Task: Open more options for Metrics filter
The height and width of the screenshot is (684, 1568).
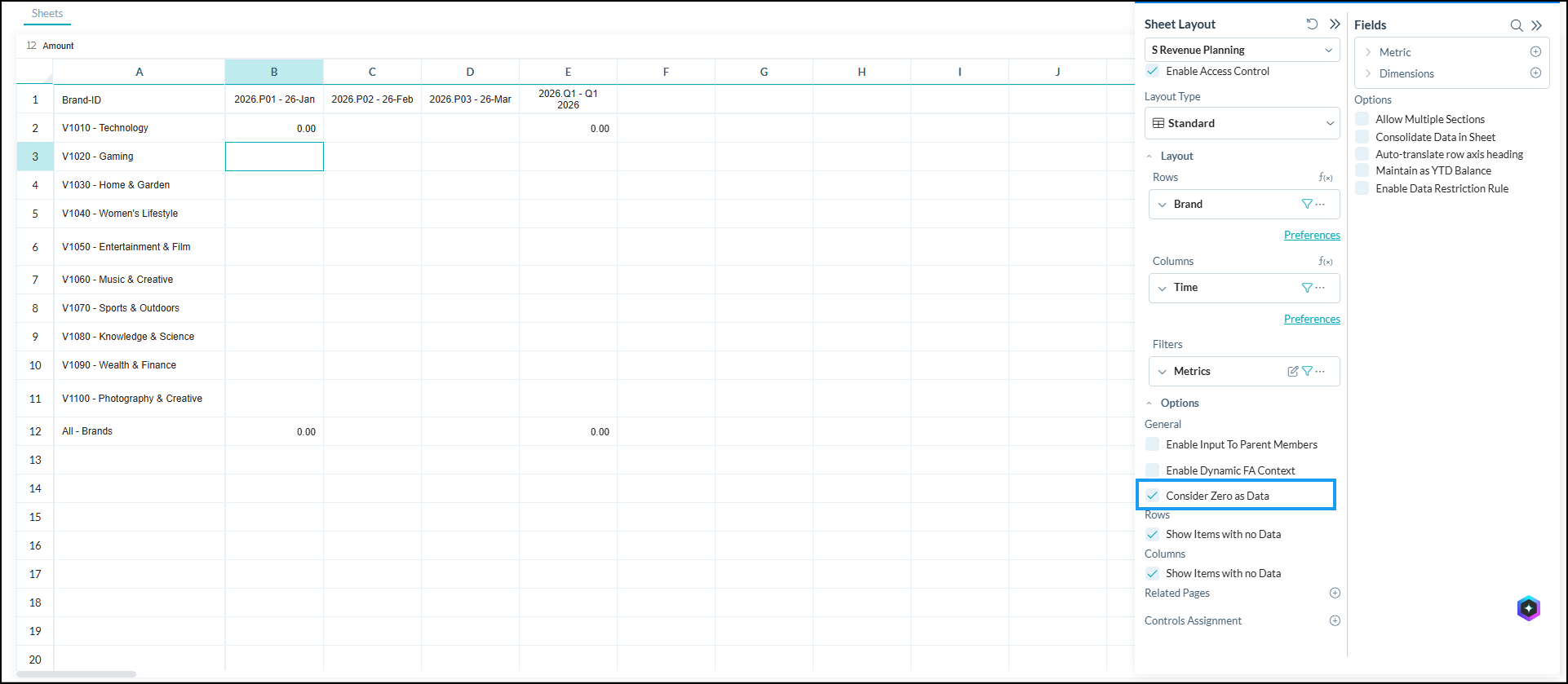Action: pos(1321,371)
